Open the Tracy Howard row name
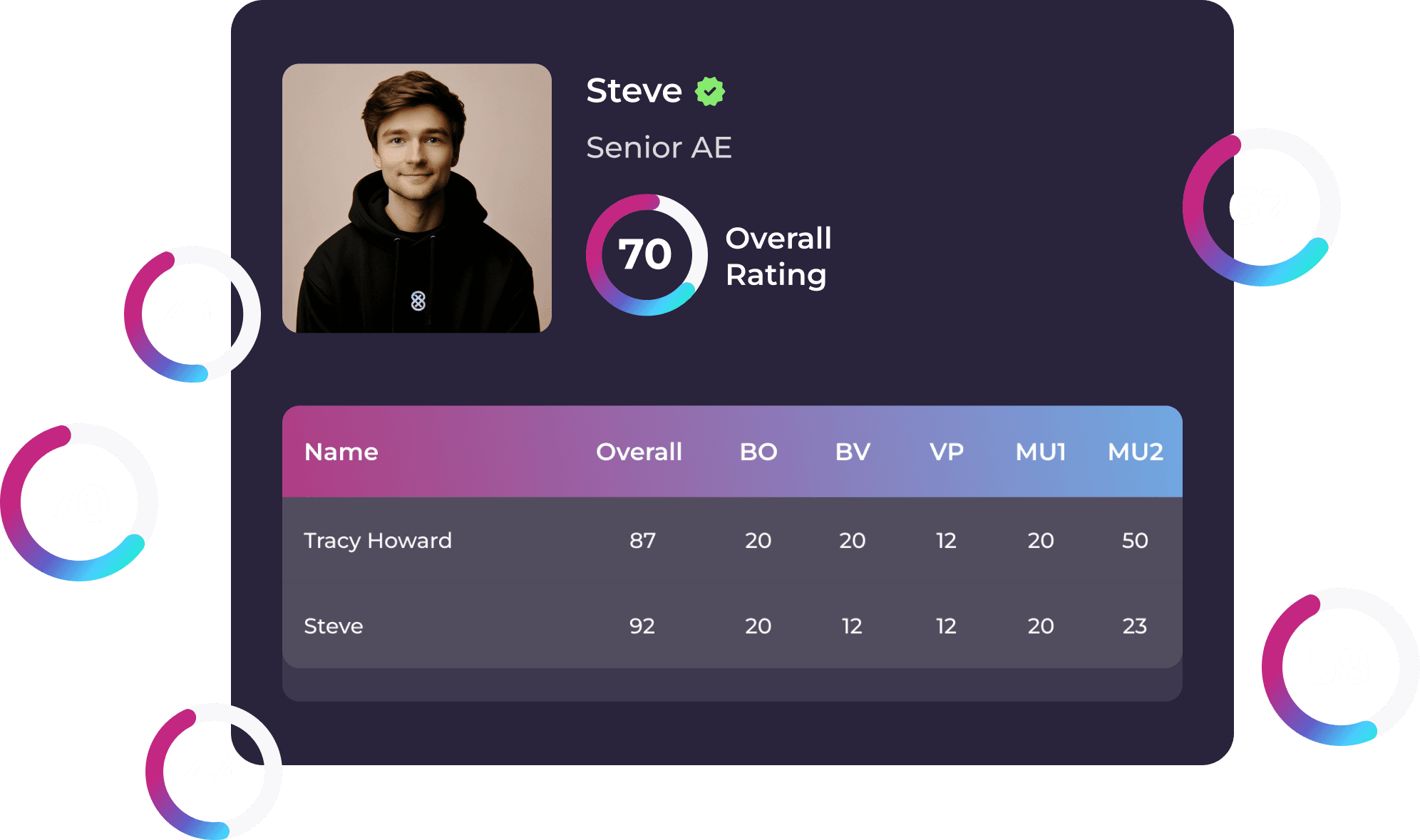Viewport: 1420px width, 840px height. click(x=378, y=541)
